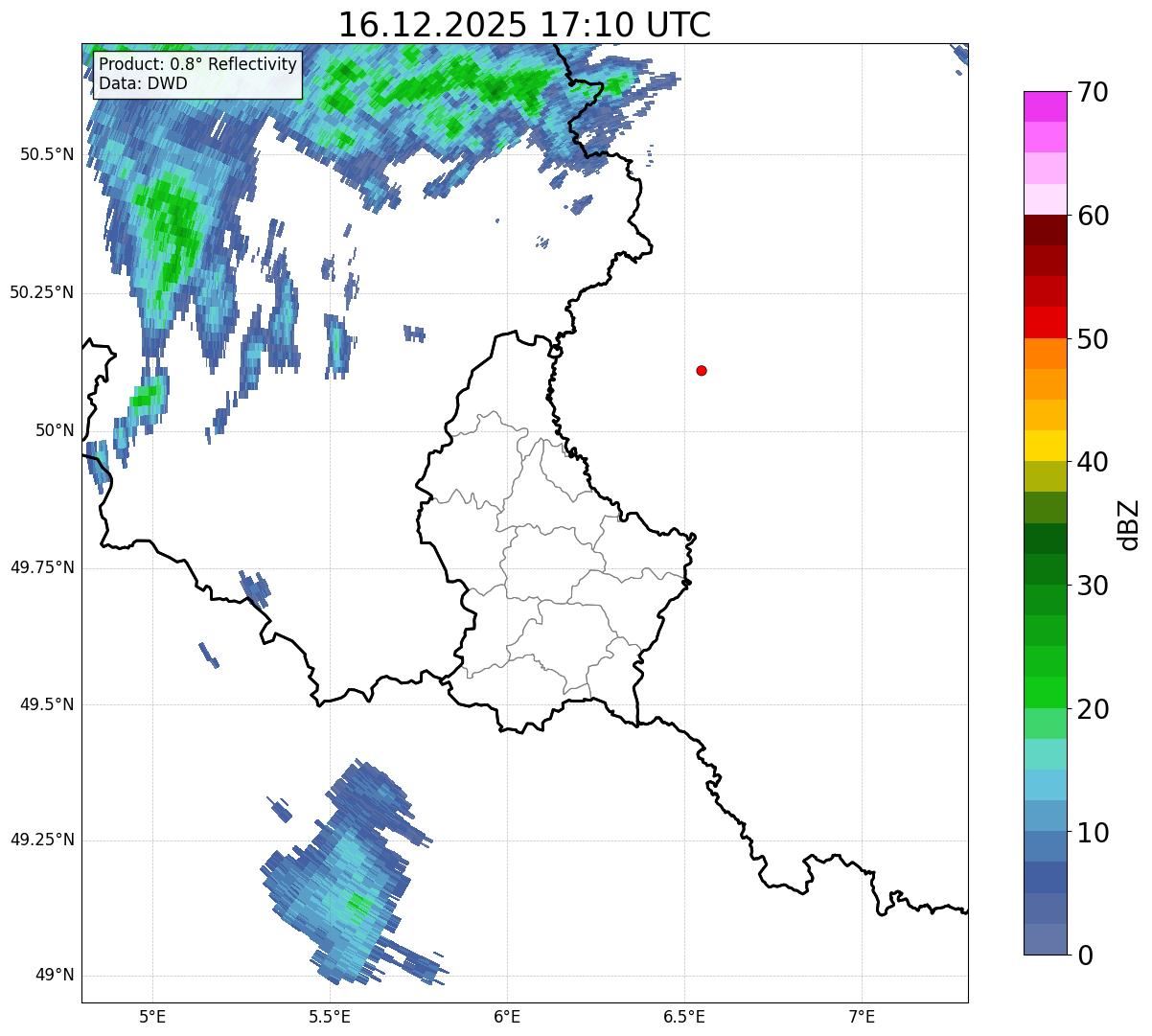
Task: Click the colorbar tick value 40
Action: [x=1092, y=462]
